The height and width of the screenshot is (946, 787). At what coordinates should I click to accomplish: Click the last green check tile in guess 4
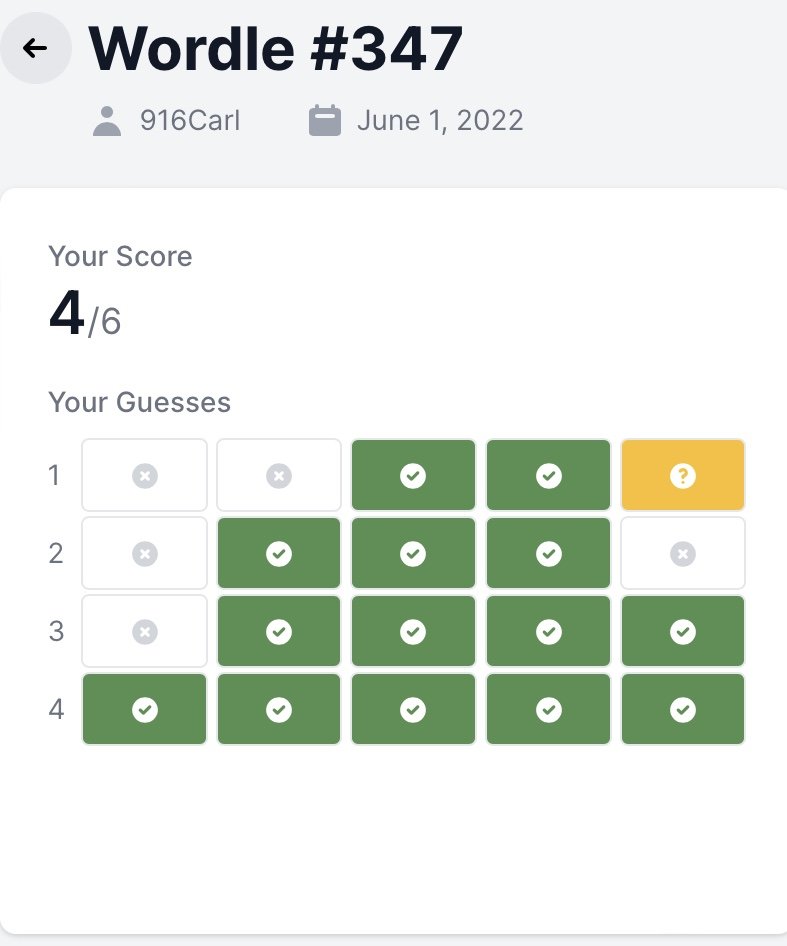point(683,710)
